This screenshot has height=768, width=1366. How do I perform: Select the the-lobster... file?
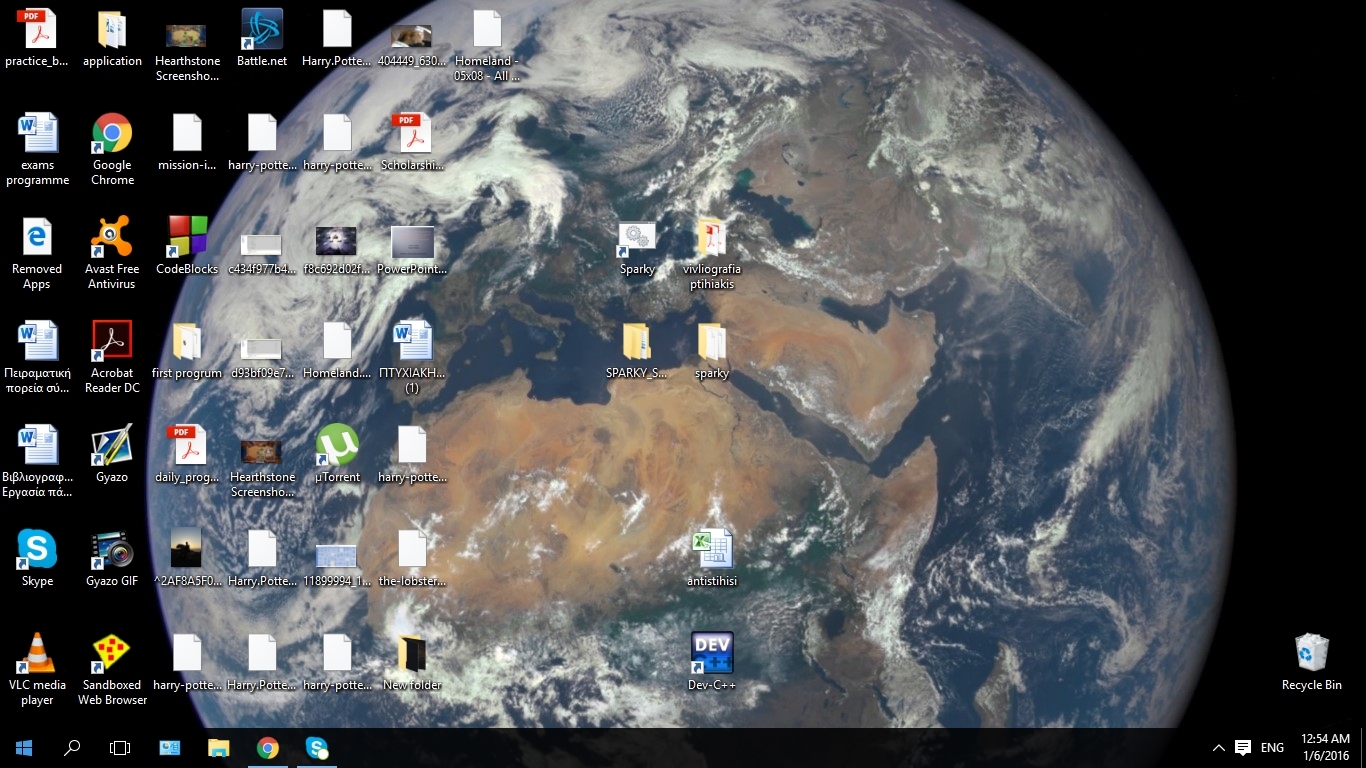click(x=412, y=558)
